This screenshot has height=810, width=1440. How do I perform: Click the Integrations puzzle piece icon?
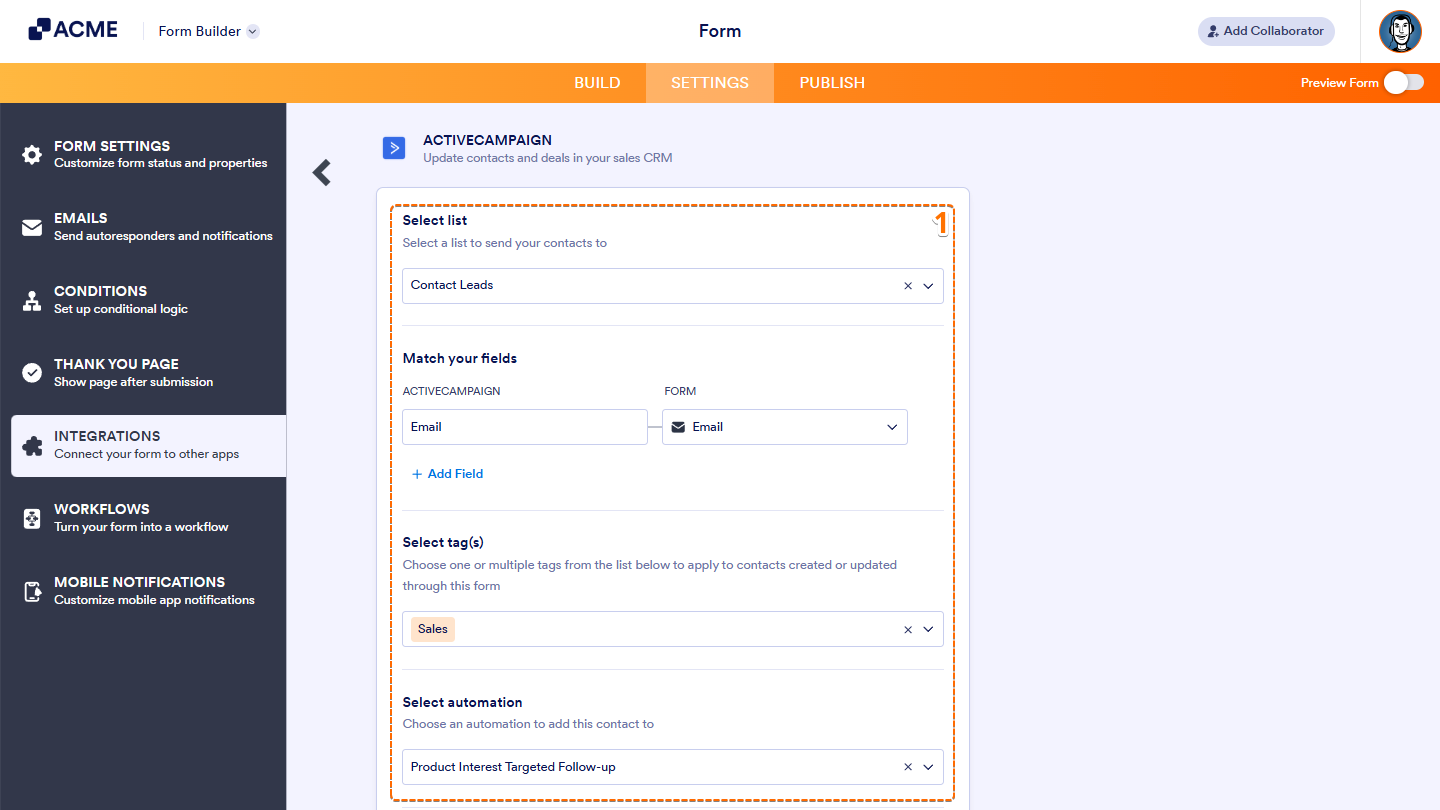(x=31, y=444)
